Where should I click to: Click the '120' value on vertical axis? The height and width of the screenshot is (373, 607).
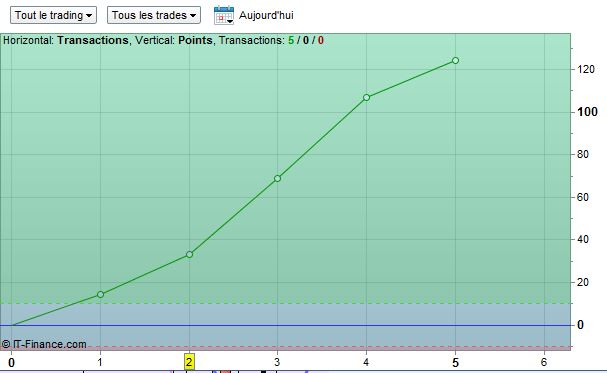tap(585, 69)
